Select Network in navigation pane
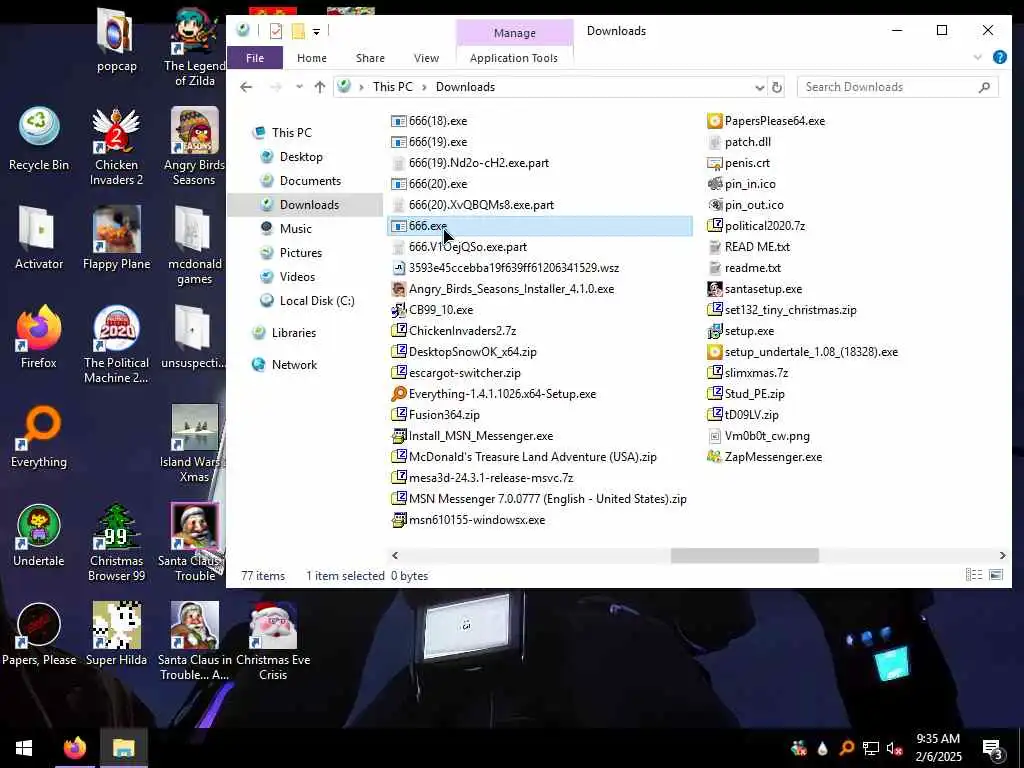The image size is (1024, 768). 294,364
